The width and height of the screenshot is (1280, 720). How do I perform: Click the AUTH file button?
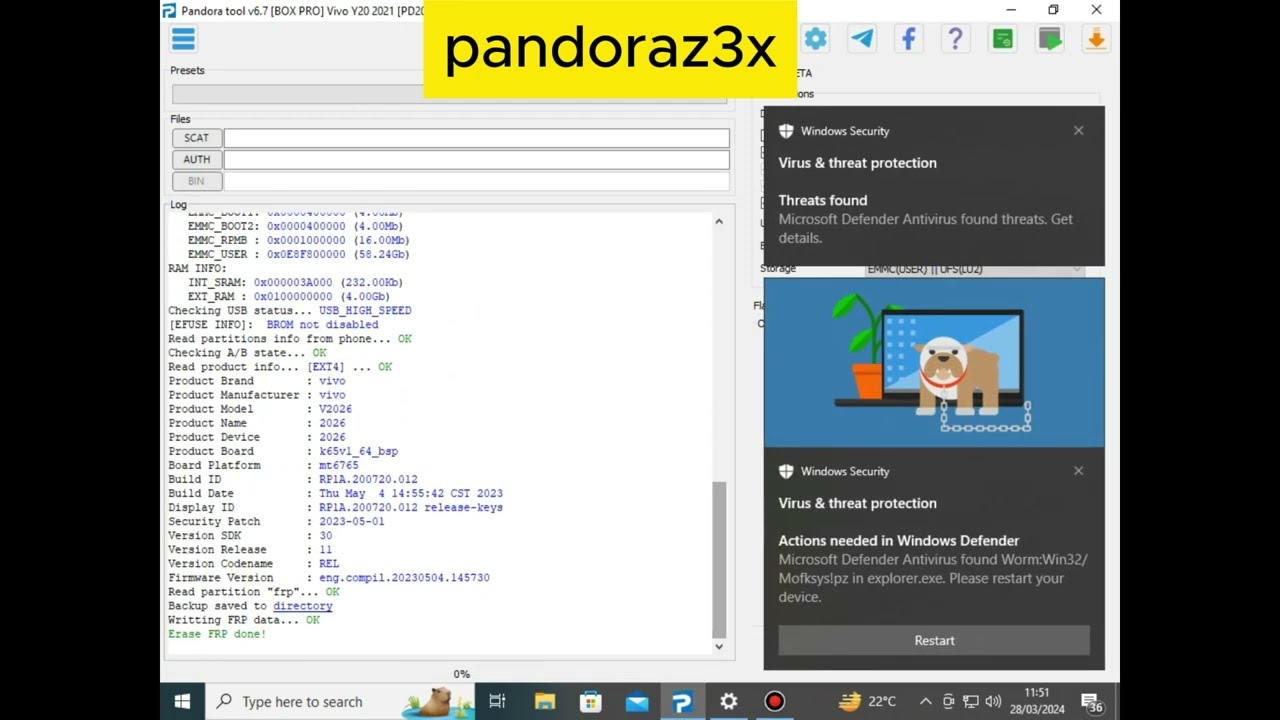pos(197,159)
